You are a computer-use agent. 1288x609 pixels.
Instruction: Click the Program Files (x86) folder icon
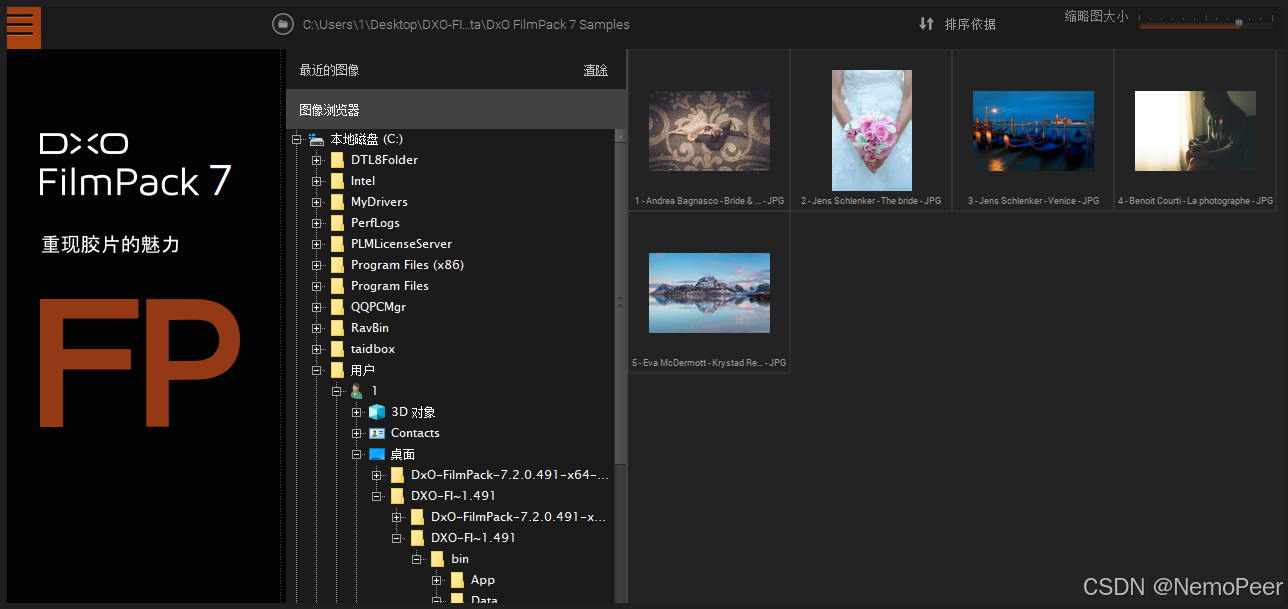337,265
